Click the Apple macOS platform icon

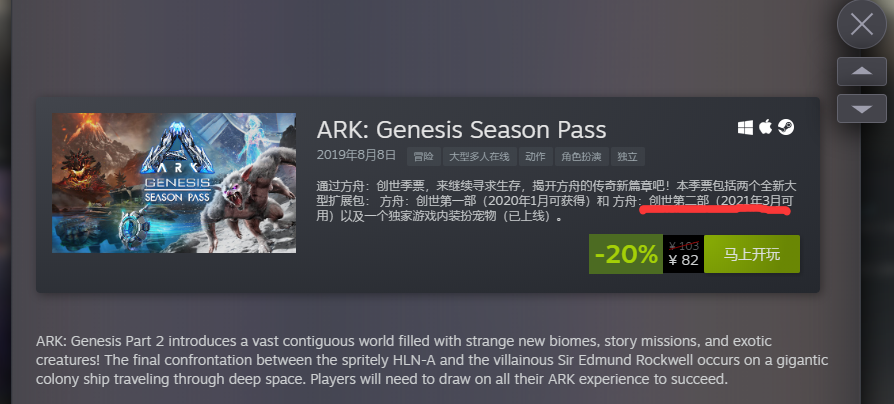tap(765, 127)
